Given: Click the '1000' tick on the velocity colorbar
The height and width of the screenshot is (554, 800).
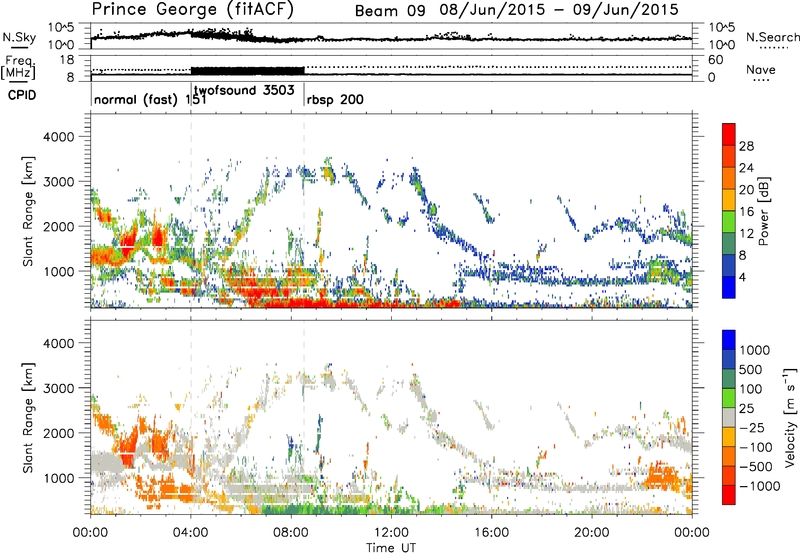Looking at the screenshot, I should click(754, 350).
